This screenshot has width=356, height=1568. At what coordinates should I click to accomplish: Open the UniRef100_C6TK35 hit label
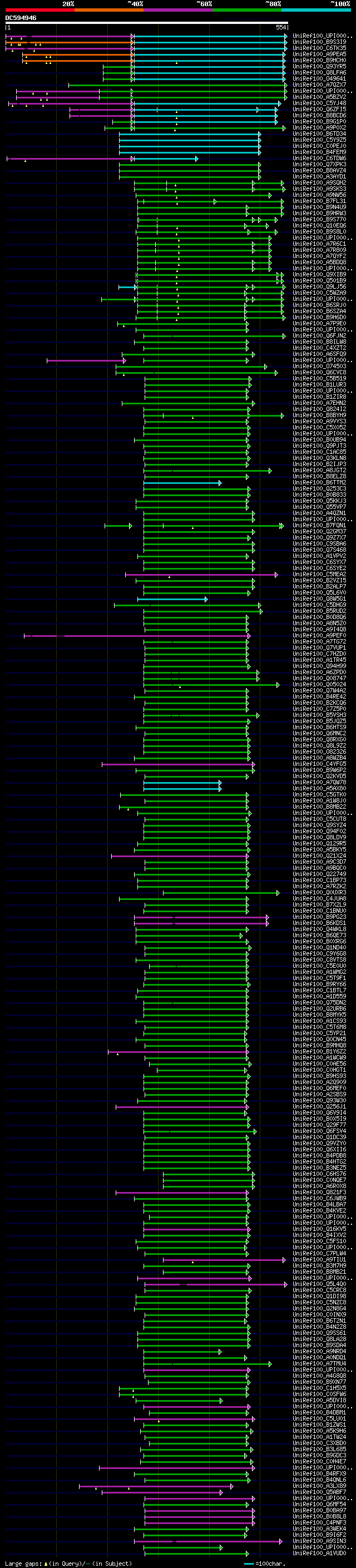point(319,48)
